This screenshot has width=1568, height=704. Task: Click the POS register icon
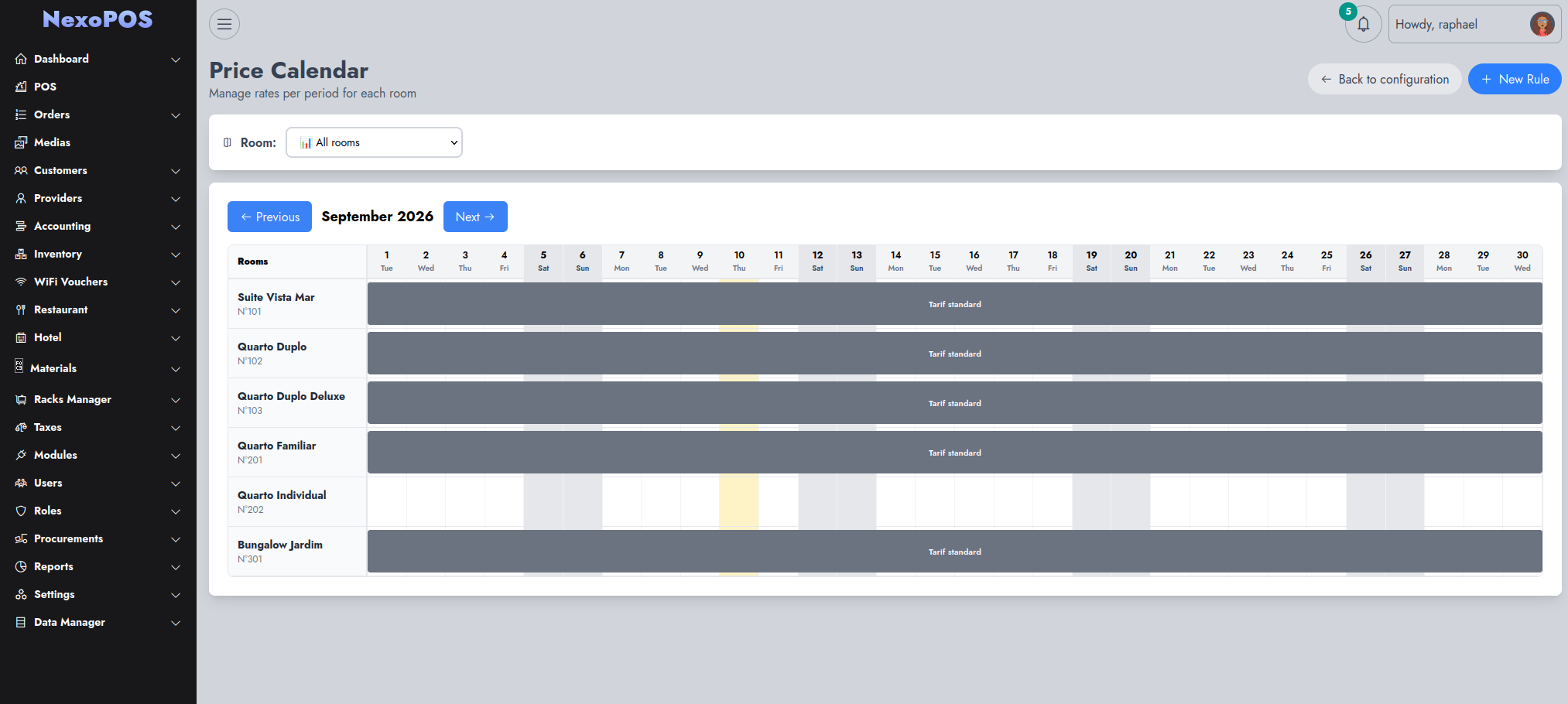(x=21, y=87)
